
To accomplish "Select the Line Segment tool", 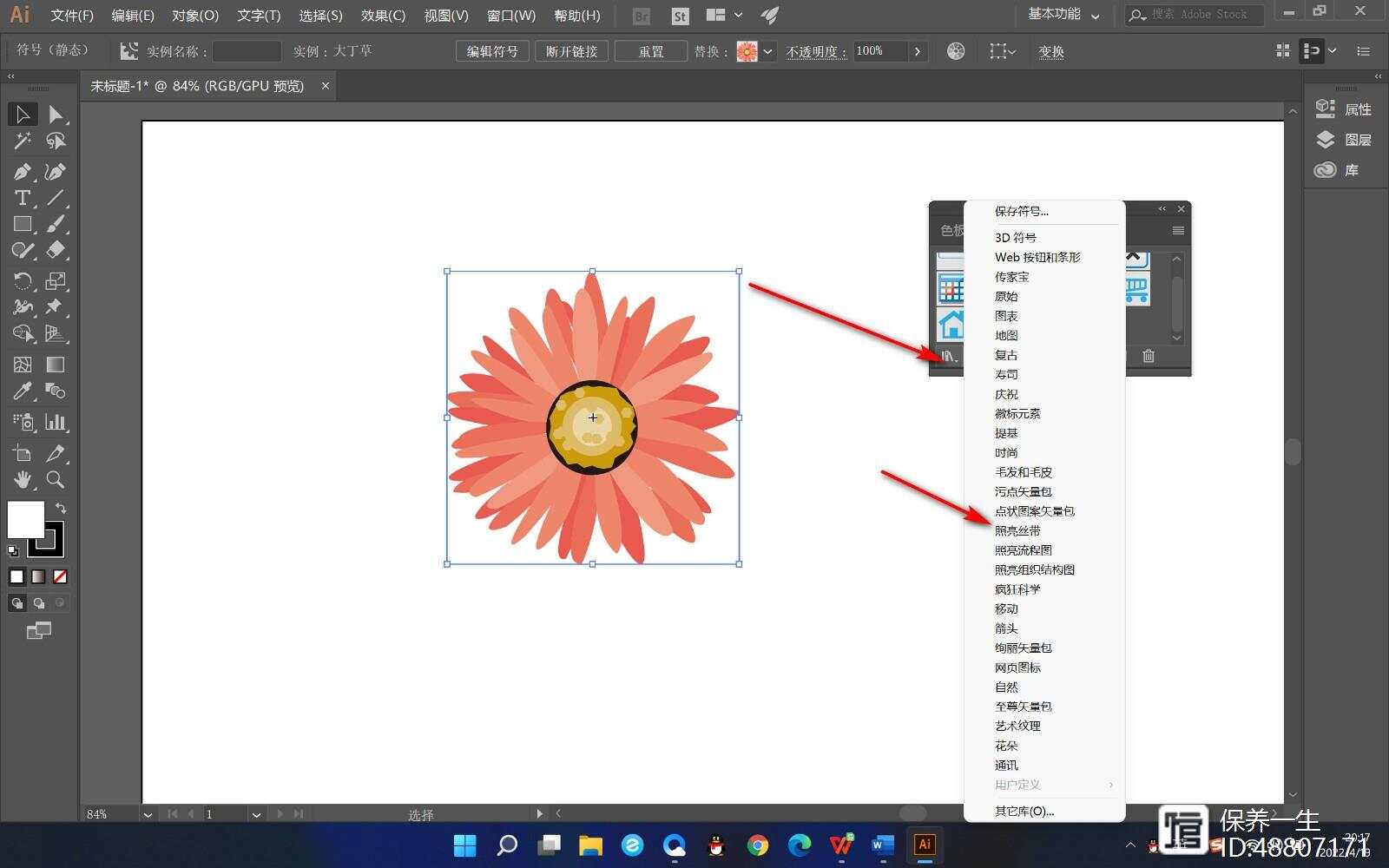I will coord(56,197).
